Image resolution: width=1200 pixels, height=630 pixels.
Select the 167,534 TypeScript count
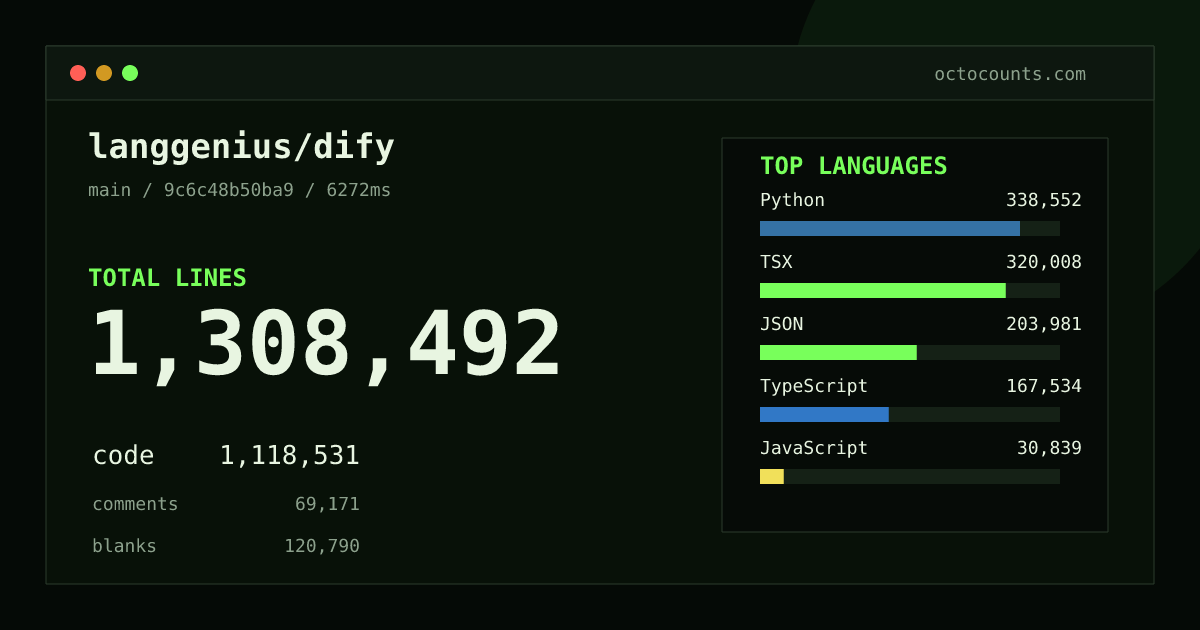(x=1044, y=386)
